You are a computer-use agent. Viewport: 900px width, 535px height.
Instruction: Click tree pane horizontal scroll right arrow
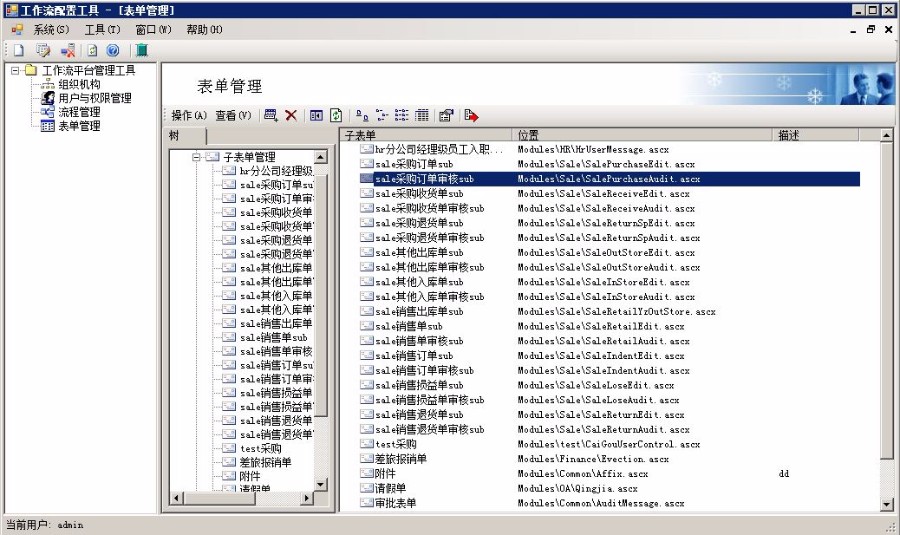(x=308, y=498)
